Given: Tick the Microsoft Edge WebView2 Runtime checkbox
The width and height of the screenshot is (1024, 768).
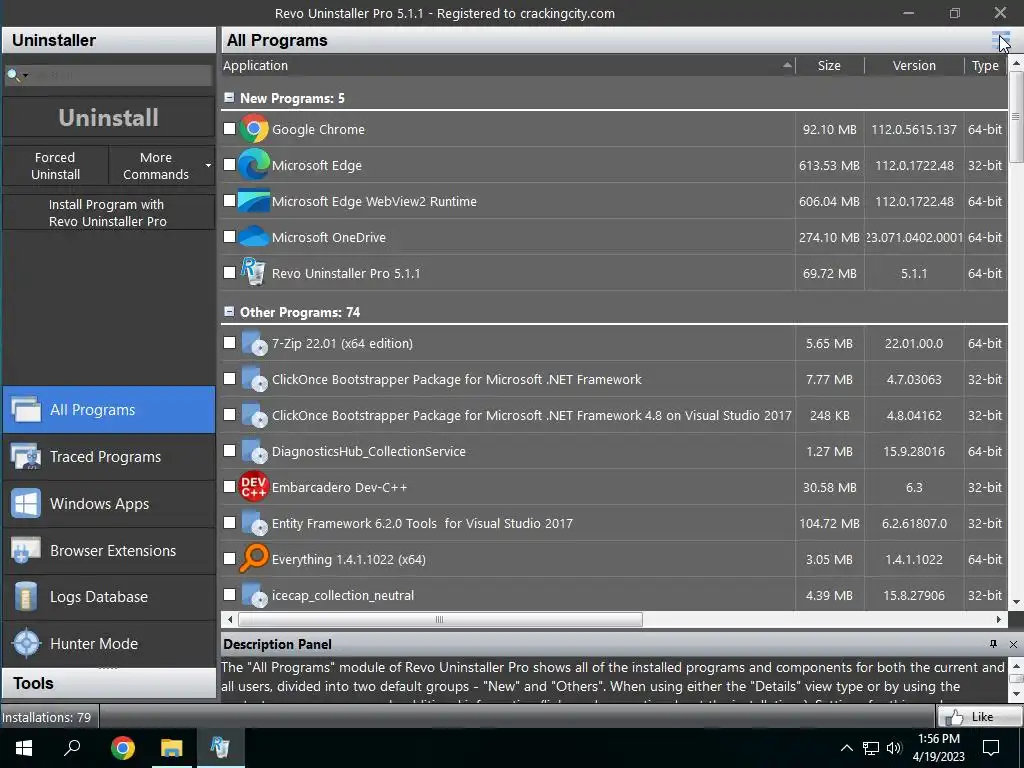Looking at the screenshot, I should click(x=229, y=200).
